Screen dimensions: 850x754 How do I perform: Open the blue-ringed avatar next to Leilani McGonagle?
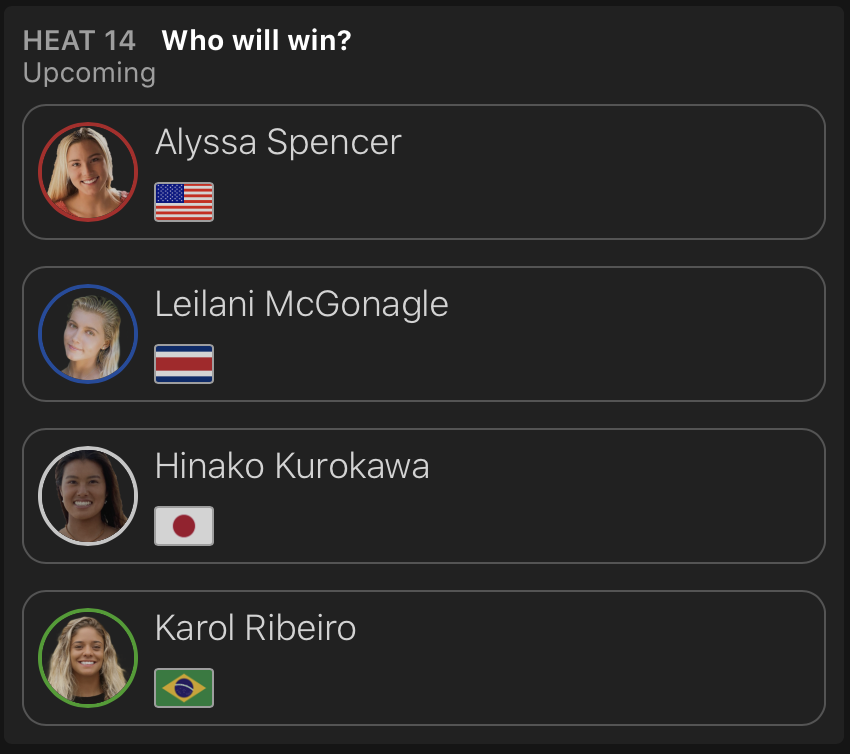[x=88, y=334]
